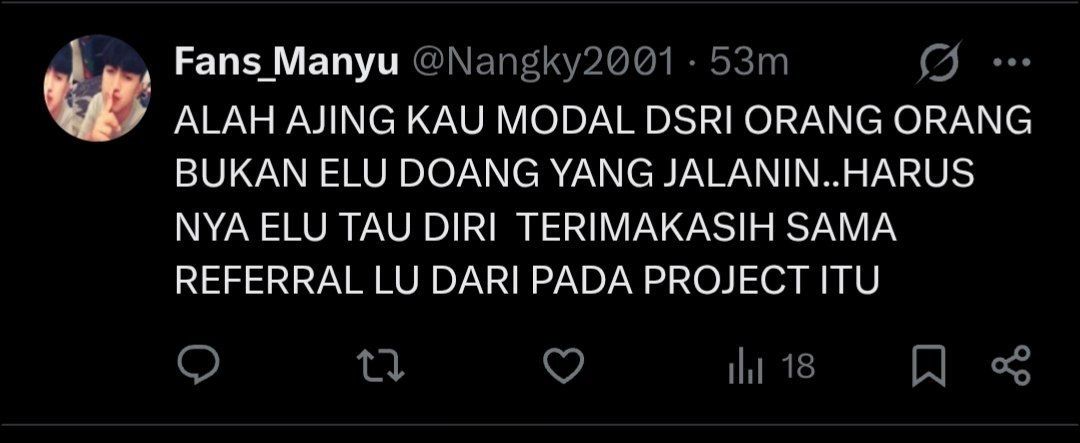Open the three-dot more options menu

(1011, 63)
